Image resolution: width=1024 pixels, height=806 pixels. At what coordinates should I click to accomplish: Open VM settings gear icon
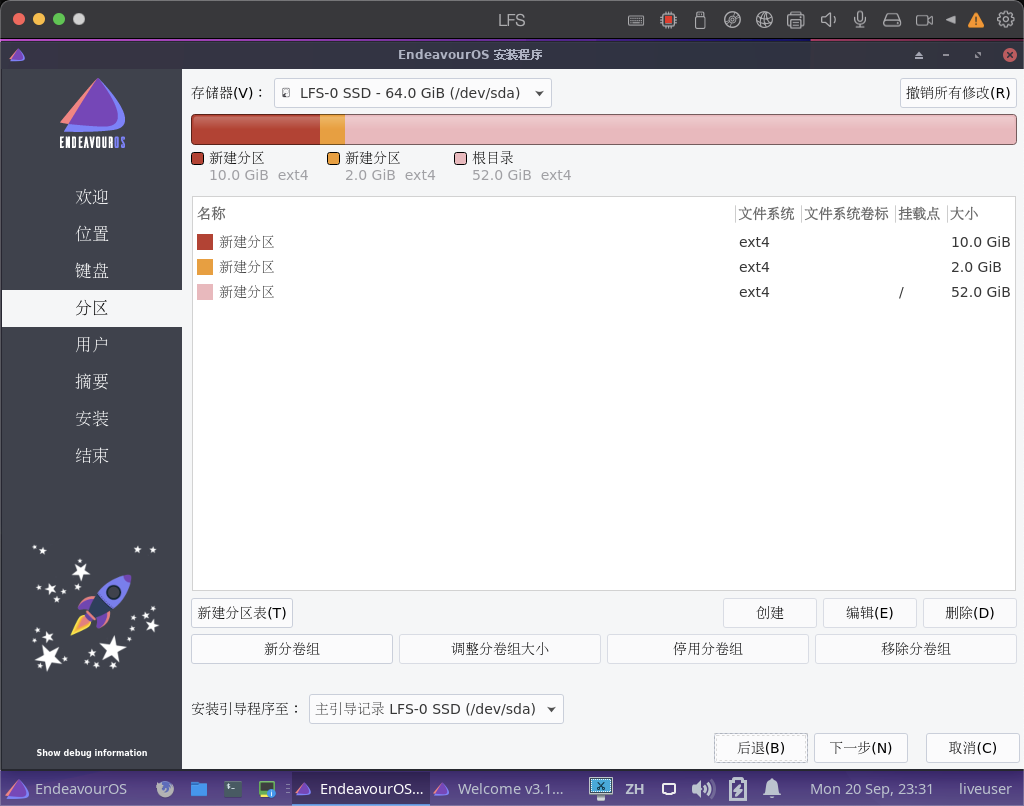[x=1006, y=20]
